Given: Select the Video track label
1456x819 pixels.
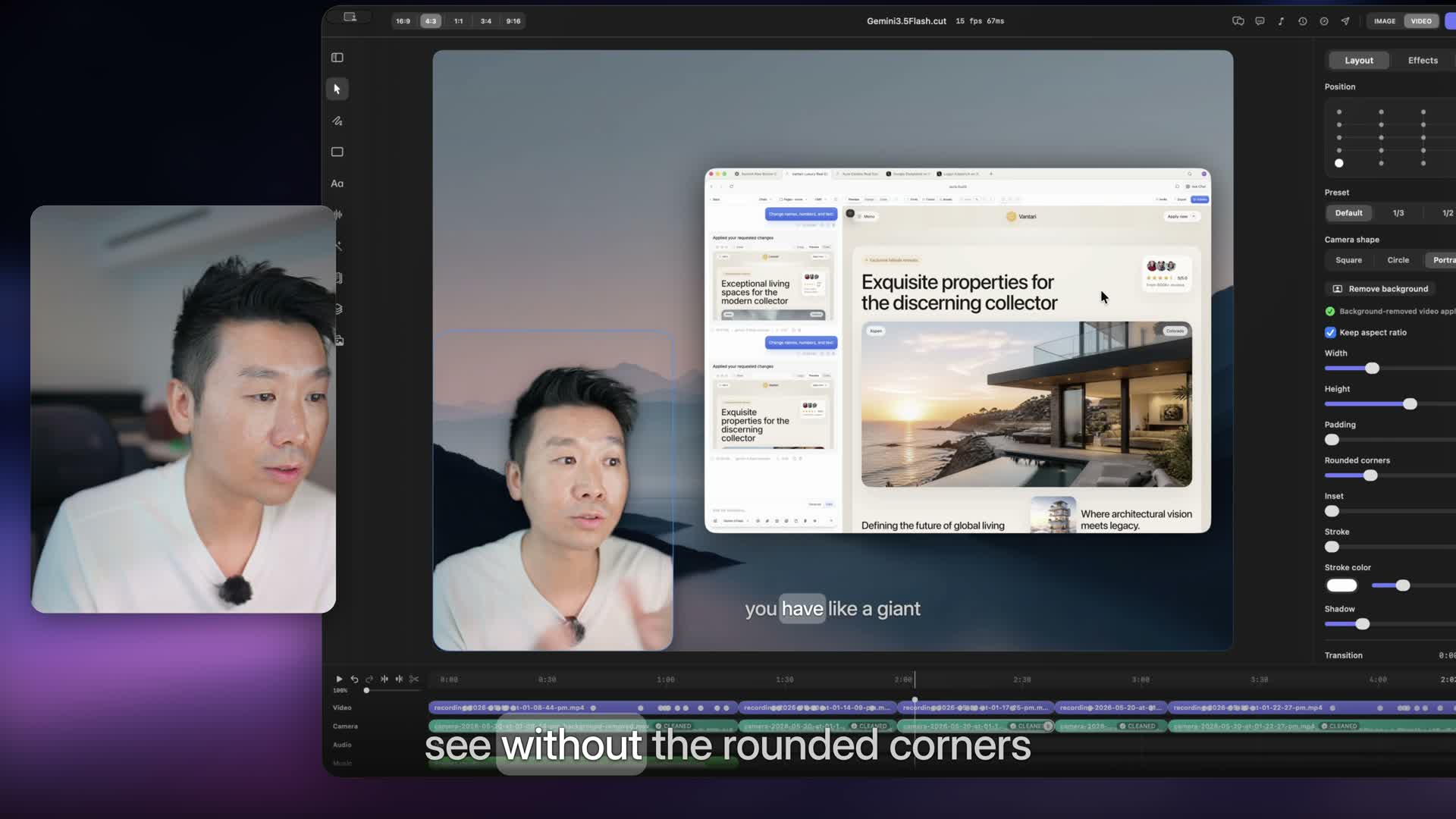Looking at the screenshot, I should coord(342,708).
